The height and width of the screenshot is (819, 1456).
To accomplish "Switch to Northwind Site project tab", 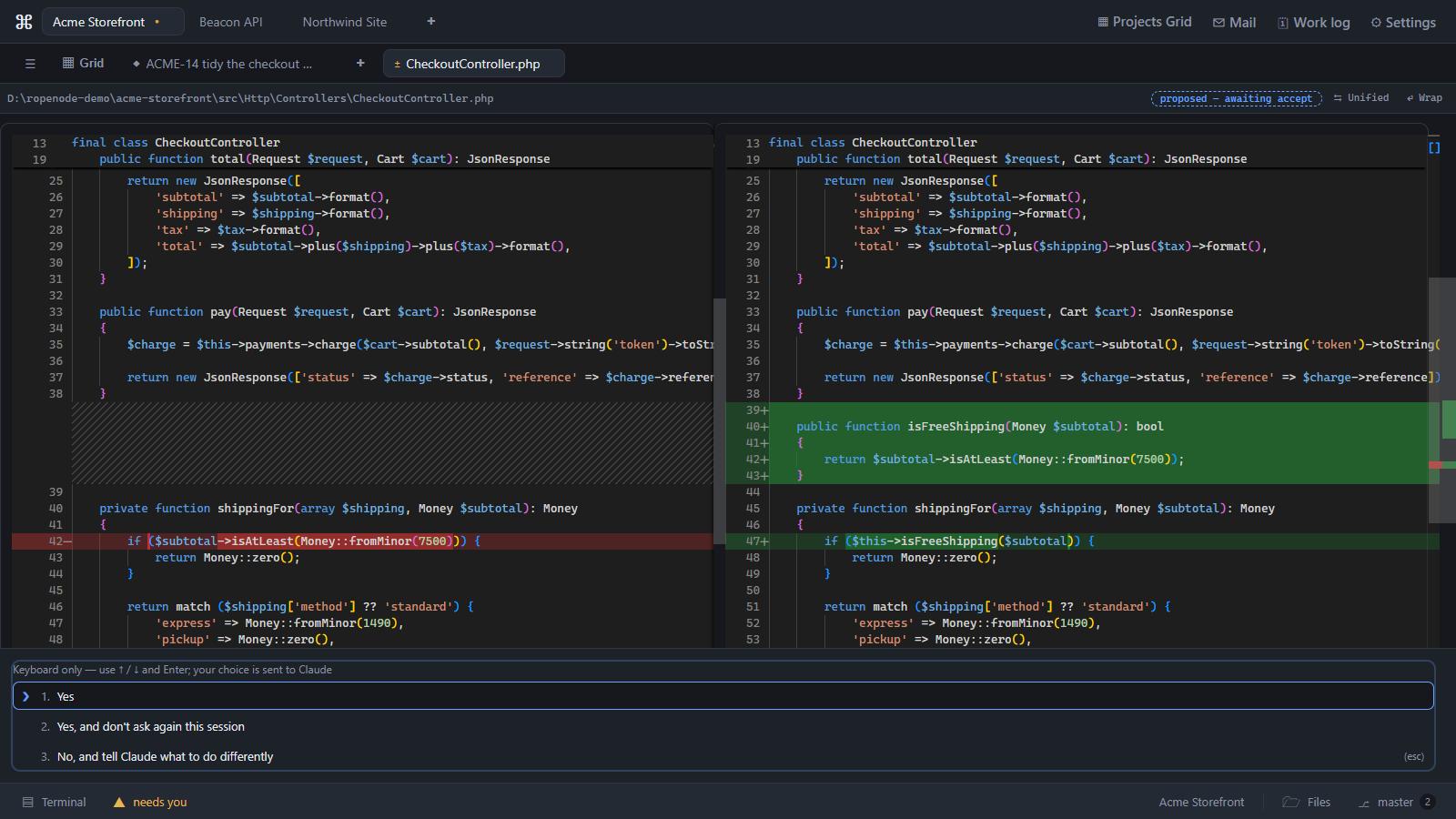I will pos(345,22).
